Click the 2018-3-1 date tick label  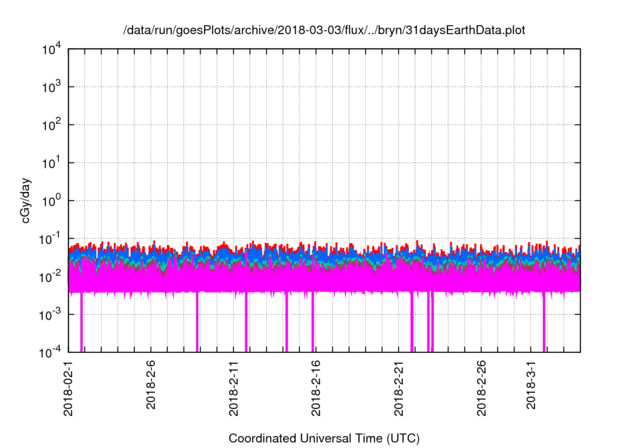(531, 384)
